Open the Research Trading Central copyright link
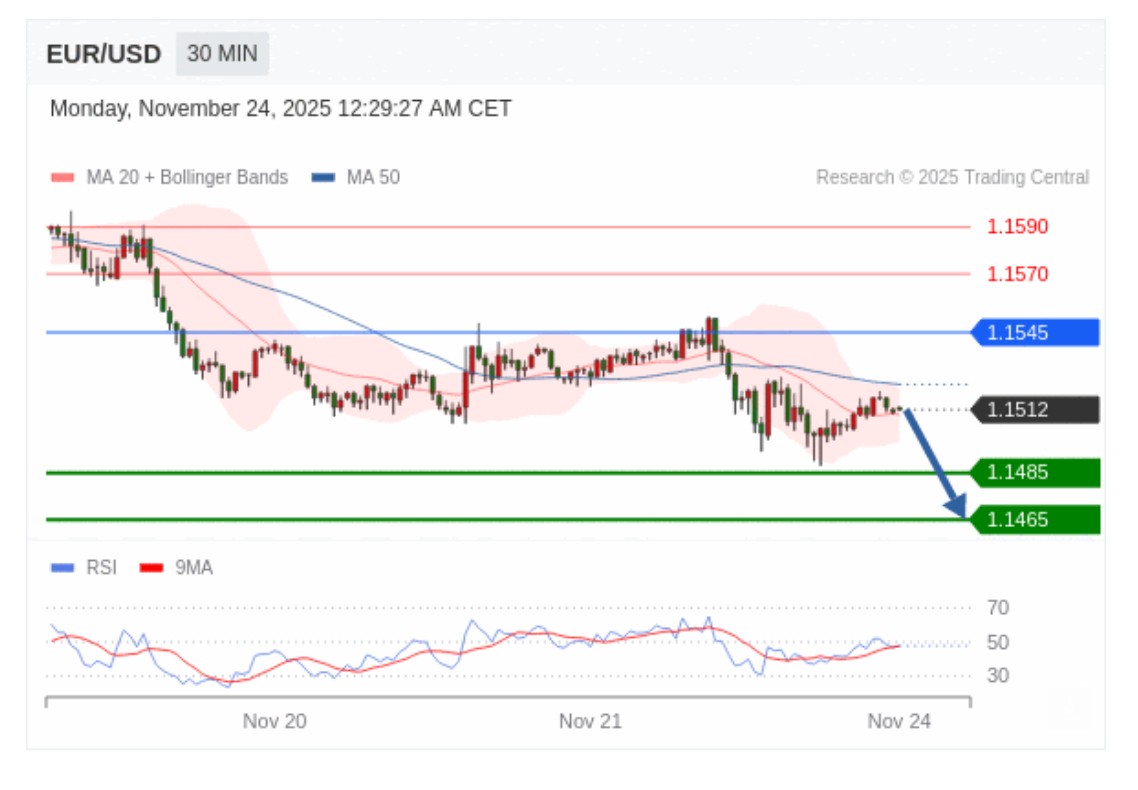 click(x=952, y=178)
